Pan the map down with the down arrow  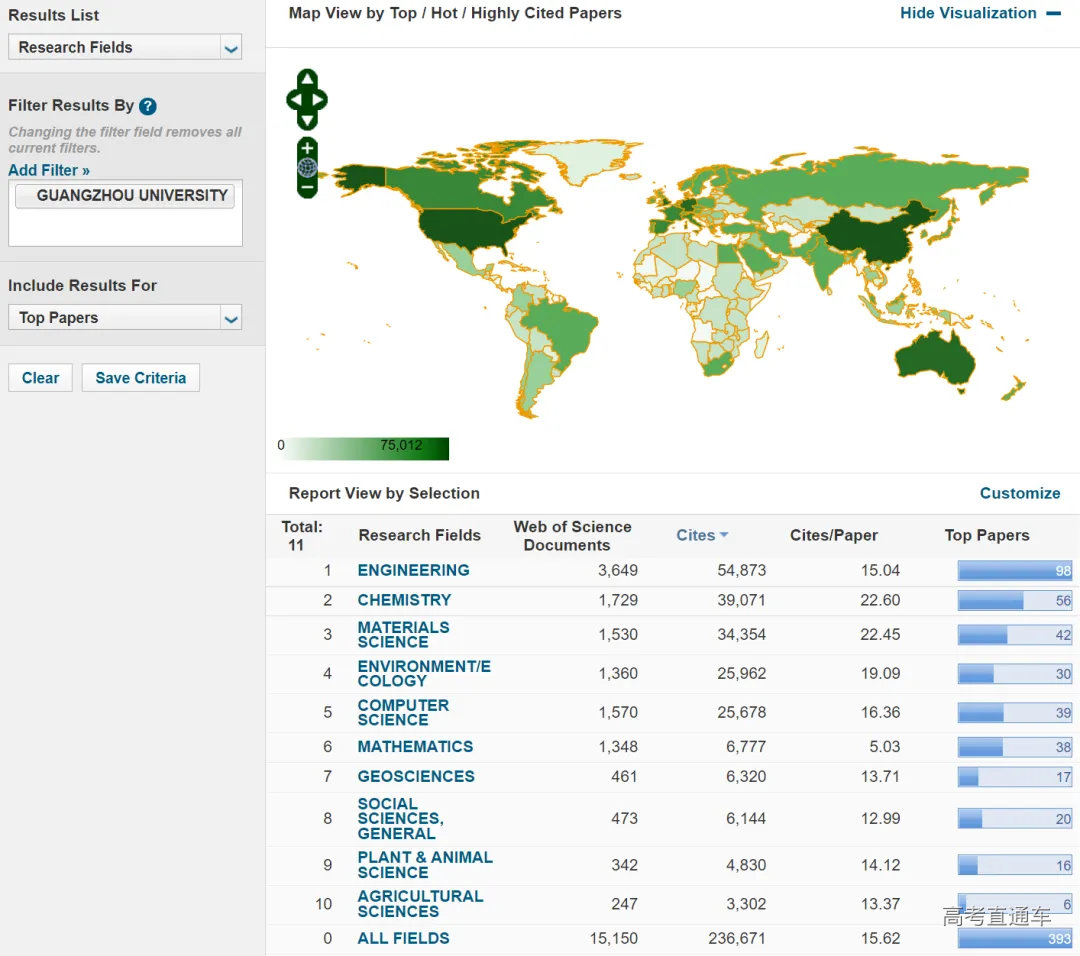(x=307, y=119)
